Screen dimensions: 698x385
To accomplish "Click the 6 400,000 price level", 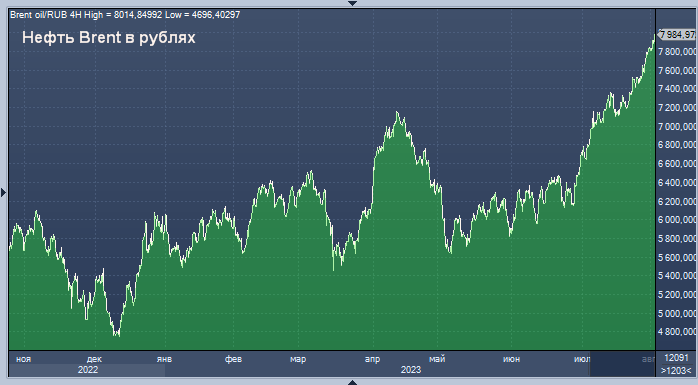I will click(677, 183).
